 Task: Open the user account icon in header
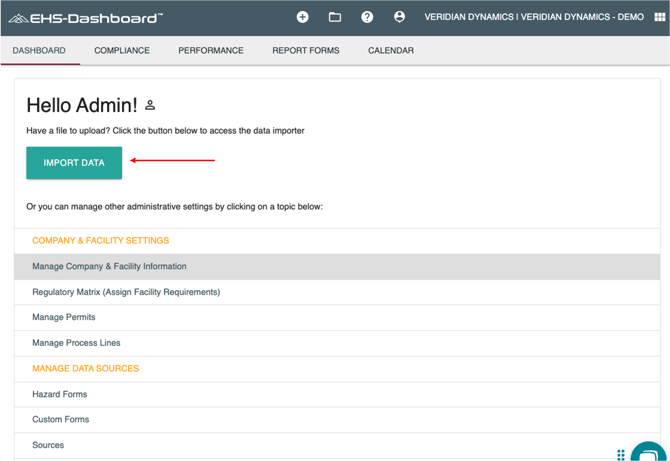(399, 17)
